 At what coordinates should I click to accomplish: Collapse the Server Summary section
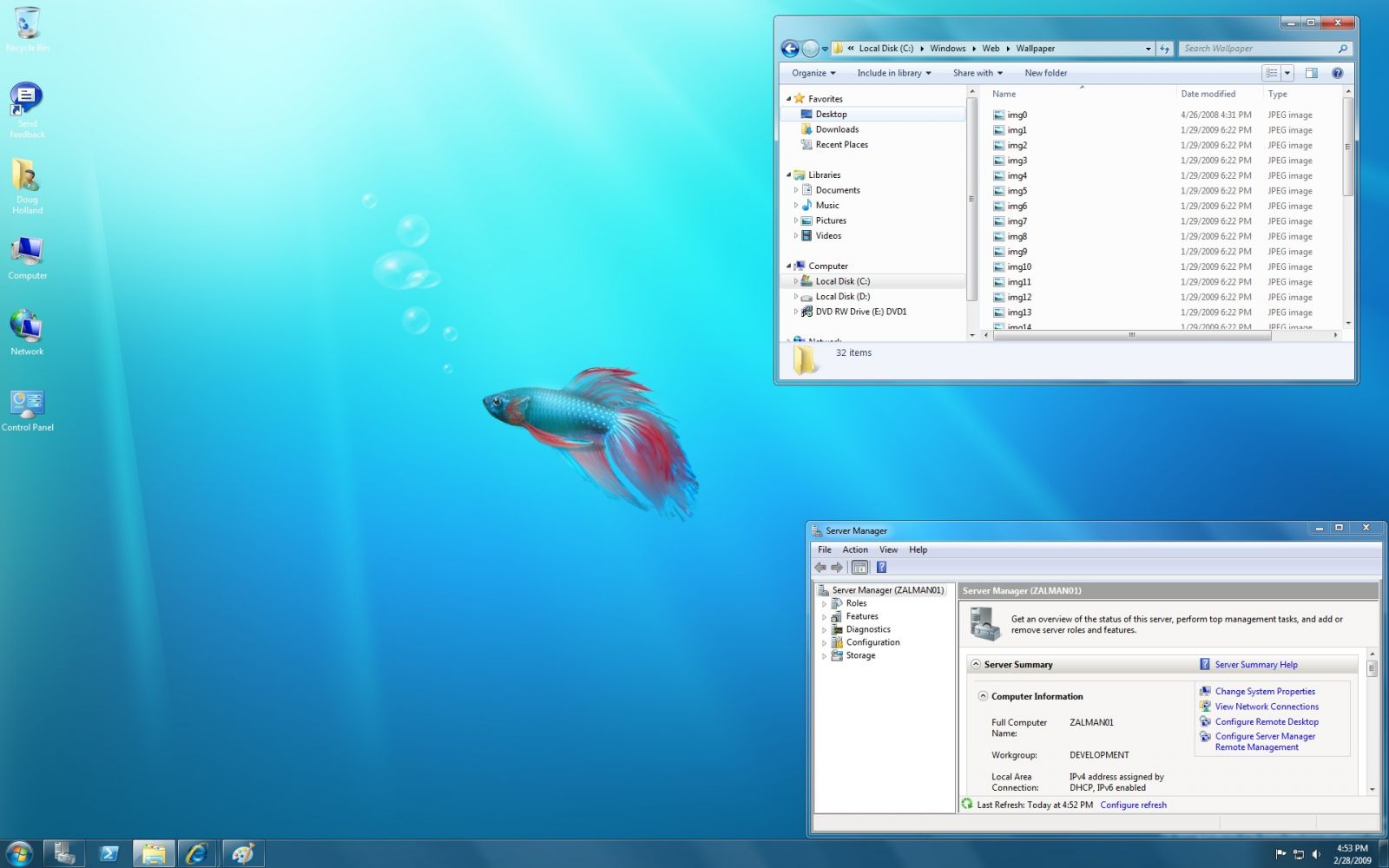976,664
